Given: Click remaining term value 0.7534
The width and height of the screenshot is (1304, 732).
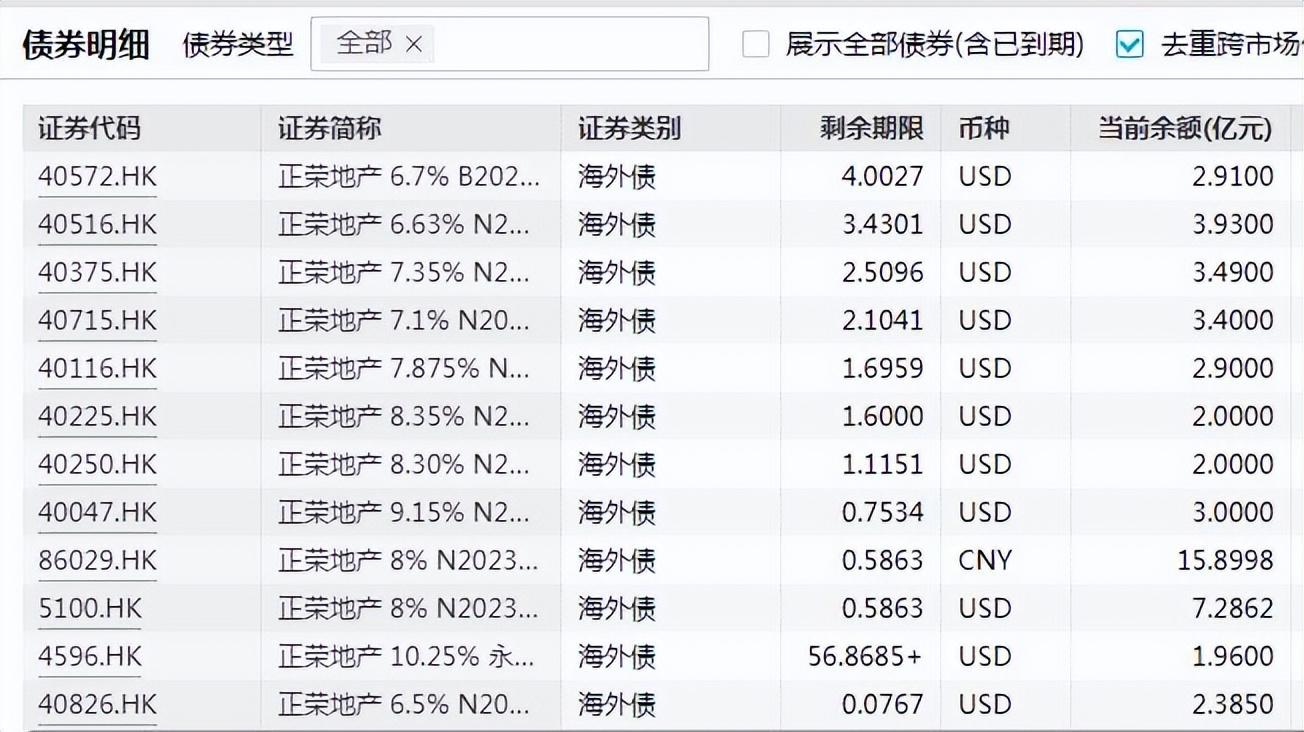Looking at the screenshot, I should 883,513.
